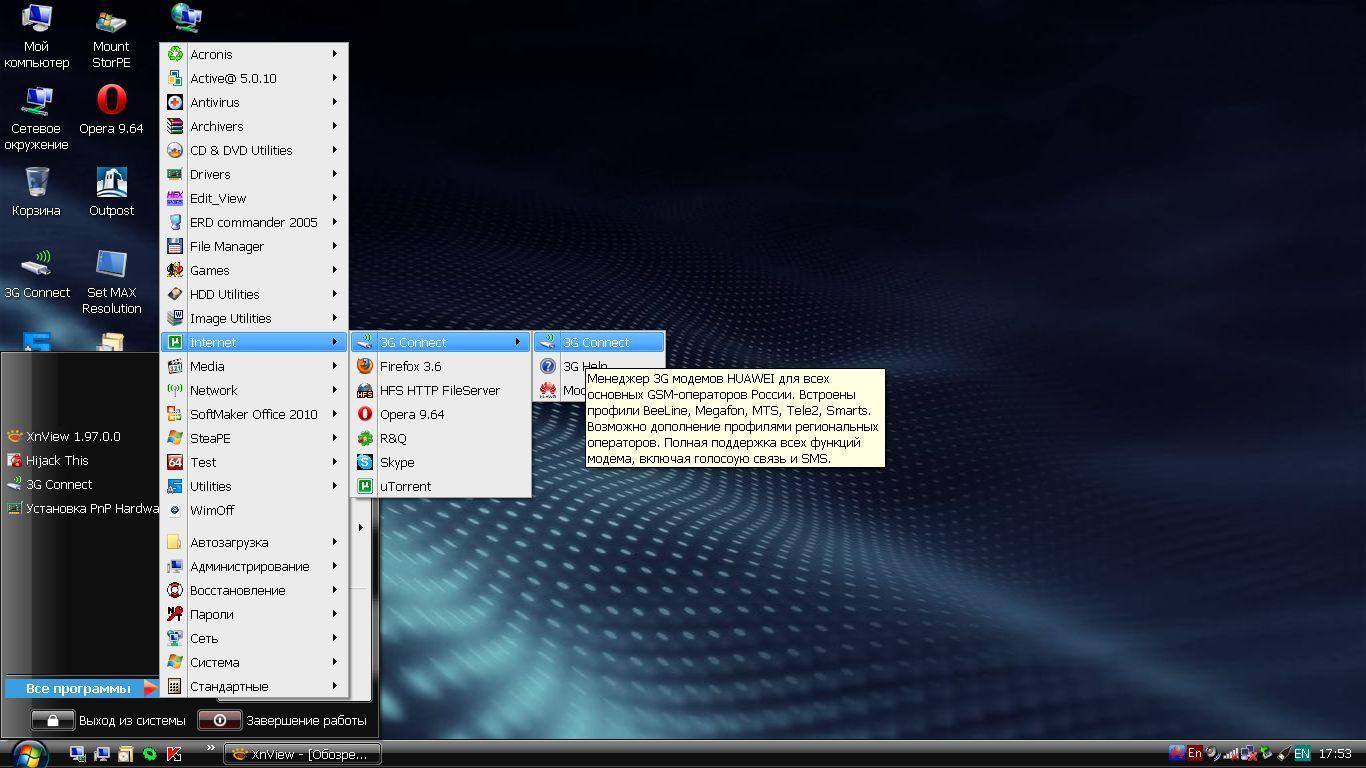
Task: Open Mount StorPE desktop icon
Action: click(x=111, y=22)
